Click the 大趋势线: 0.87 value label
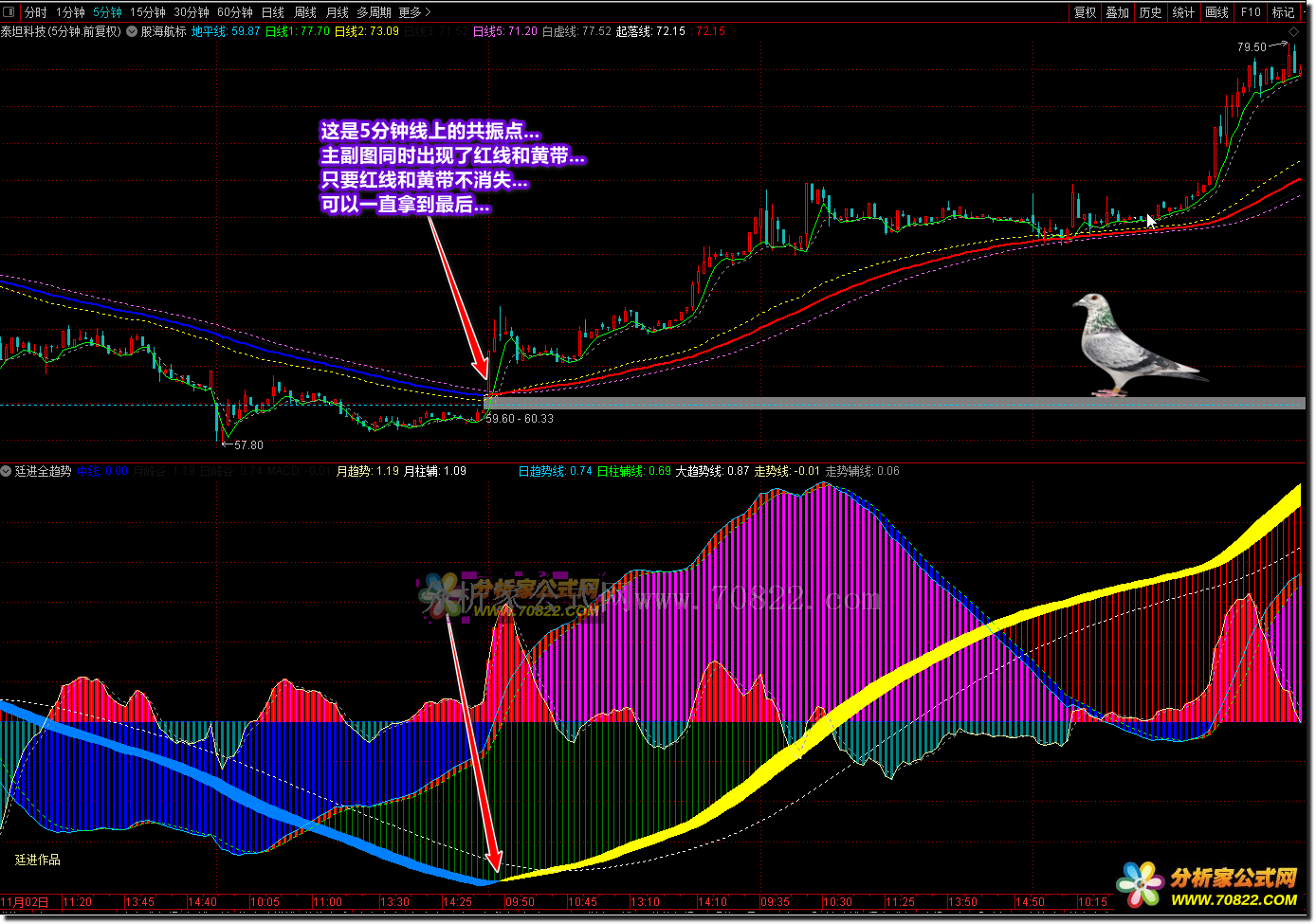The image size is (1316, 924). click(x=712, y=471)
